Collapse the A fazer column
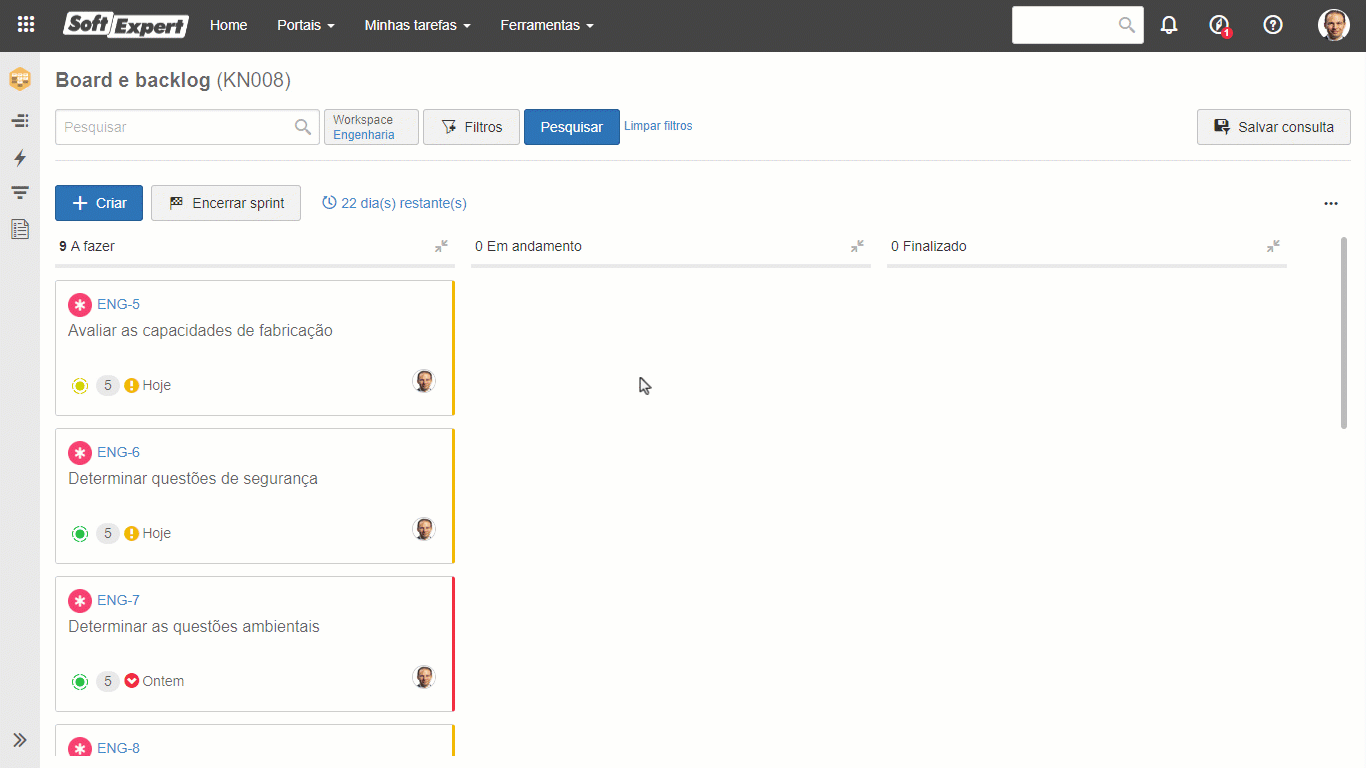The image size is (1366, 768). (441, 246)
